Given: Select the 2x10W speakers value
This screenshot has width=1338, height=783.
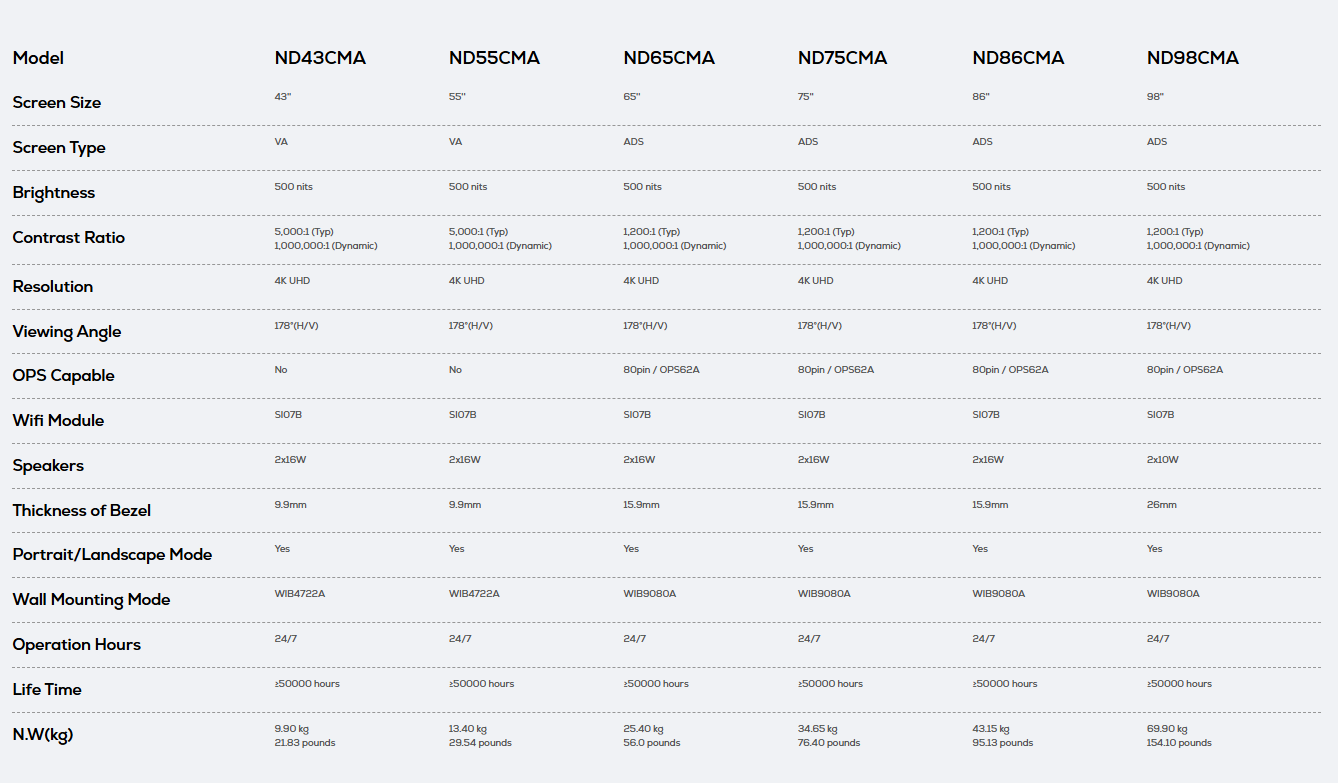Looking at the screenshot, I should (1163, 460).
